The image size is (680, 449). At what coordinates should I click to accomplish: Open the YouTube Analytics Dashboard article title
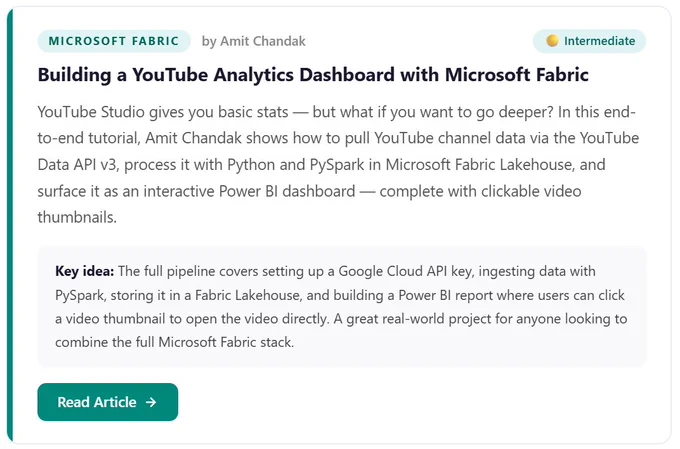click(x=313, y=75)
